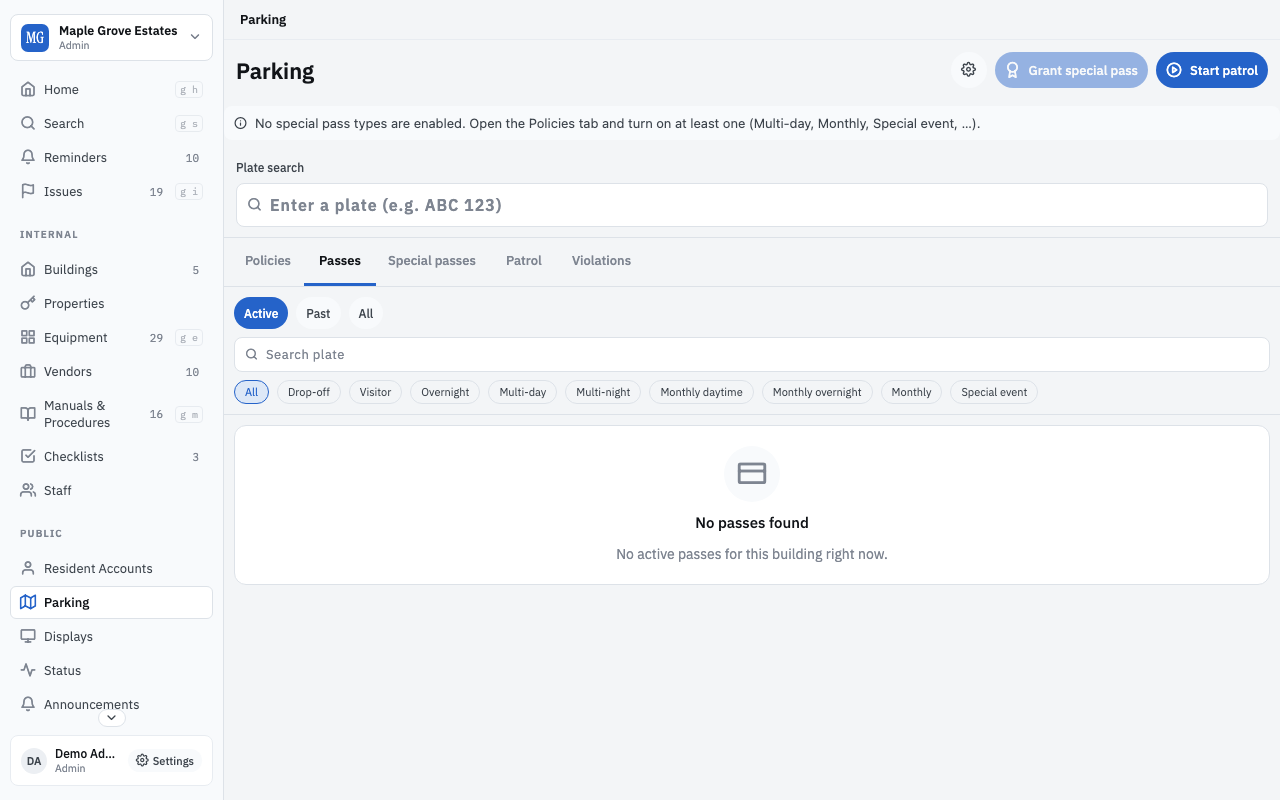Filter passes by Overnight type
1280x800 pixels.
tap(445, 392)
